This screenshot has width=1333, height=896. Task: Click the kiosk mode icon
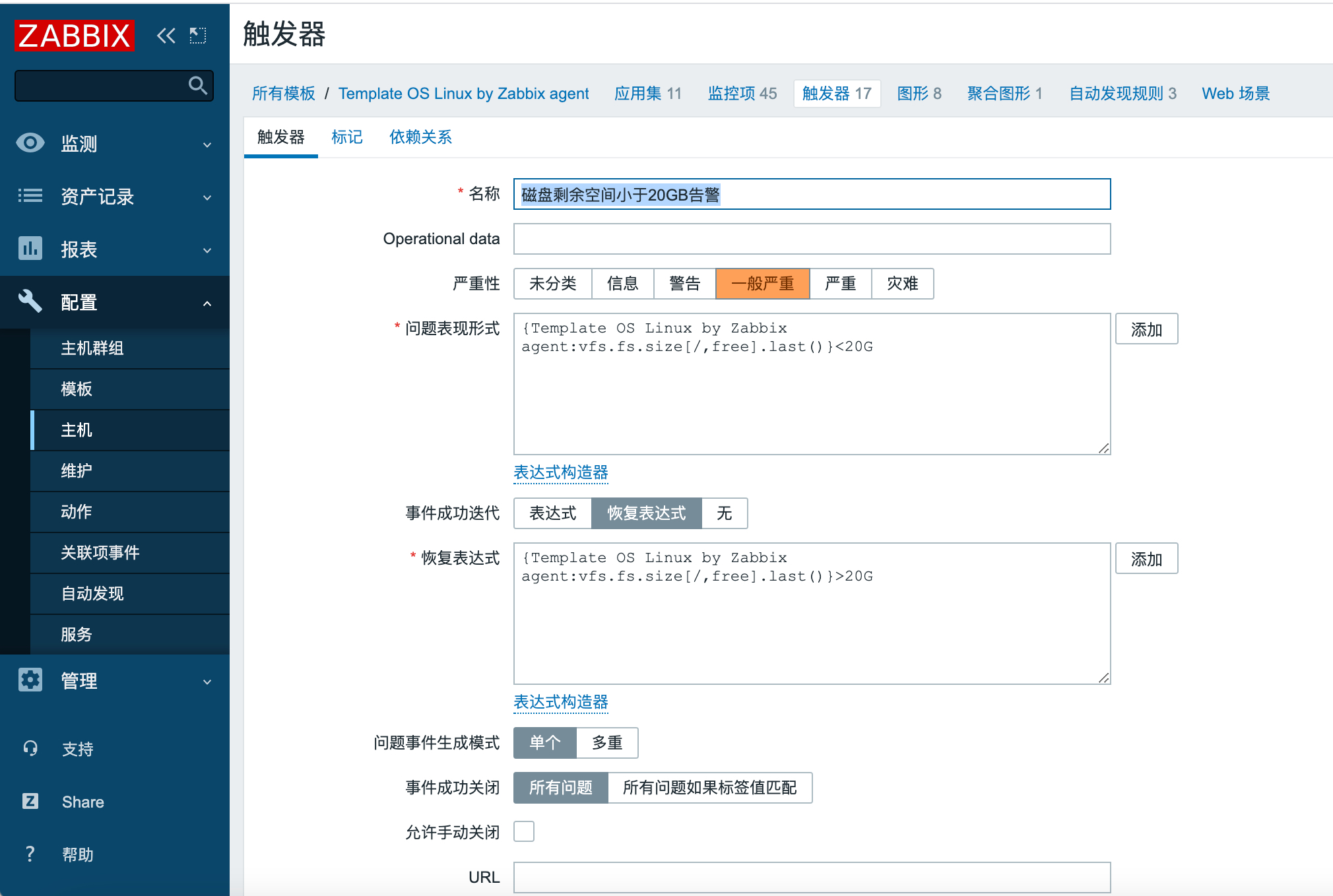198,36
